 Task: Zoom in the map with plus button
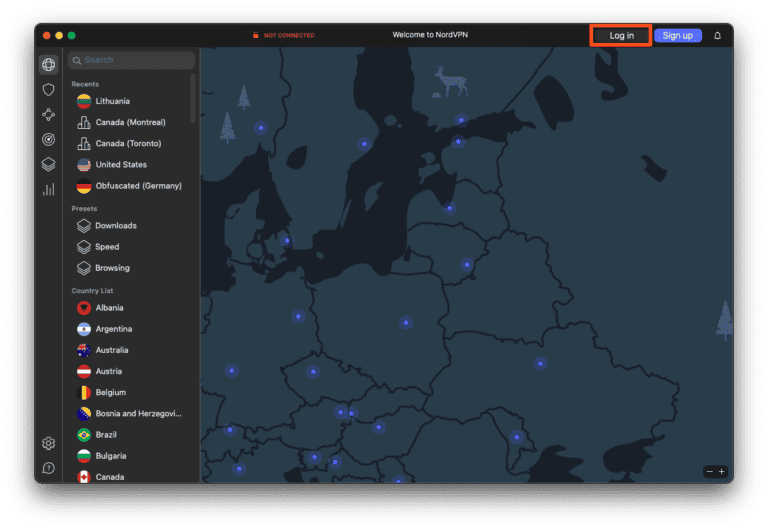coord(721,471)
